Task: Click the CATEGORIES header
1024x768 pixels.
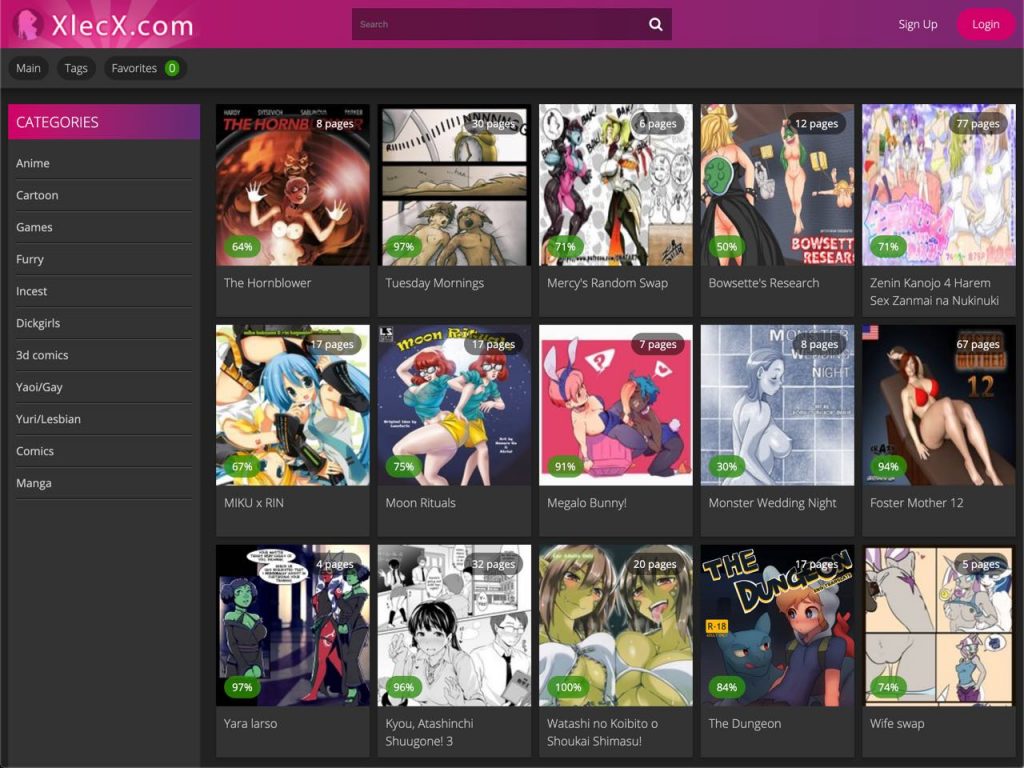Action: click(104, 122)
